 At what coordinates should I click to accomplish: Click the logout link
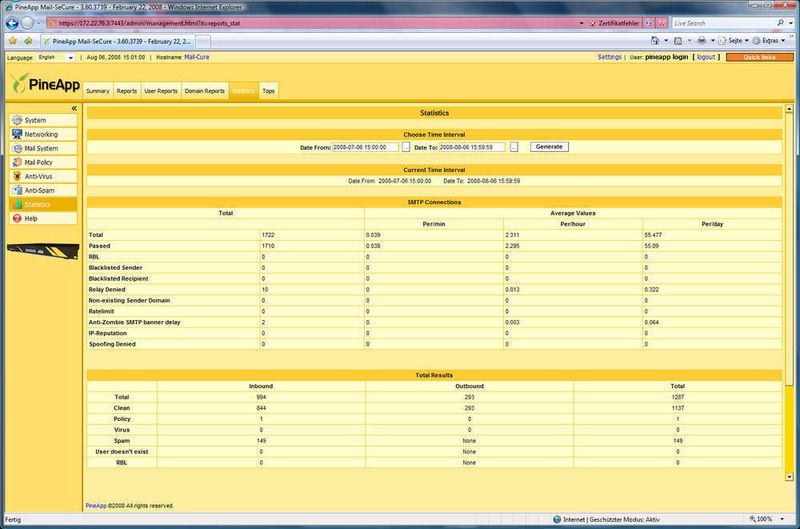click(x=706, y=57)
